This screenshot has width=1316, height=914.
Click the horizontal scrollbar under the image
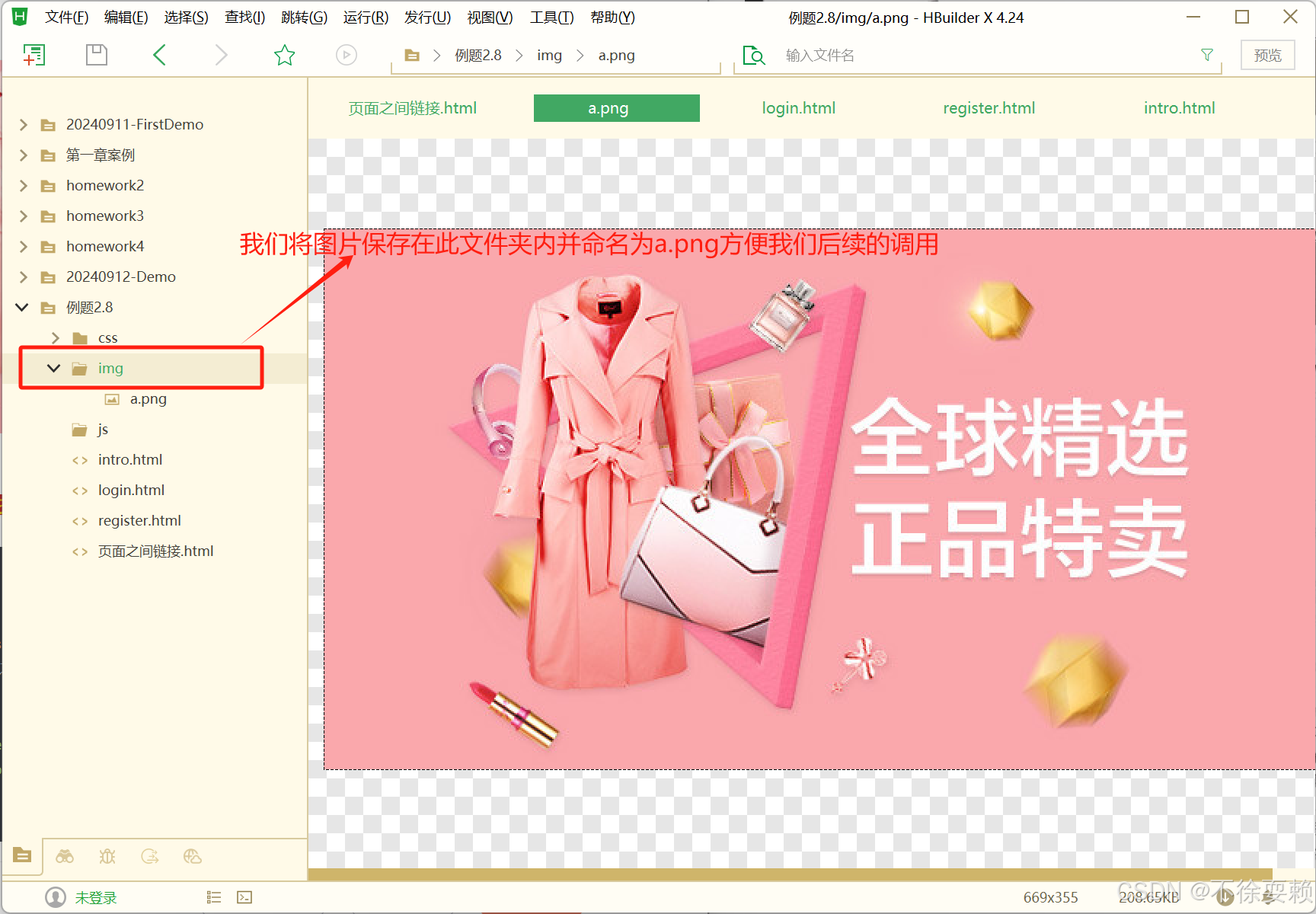tap(791, 874)
